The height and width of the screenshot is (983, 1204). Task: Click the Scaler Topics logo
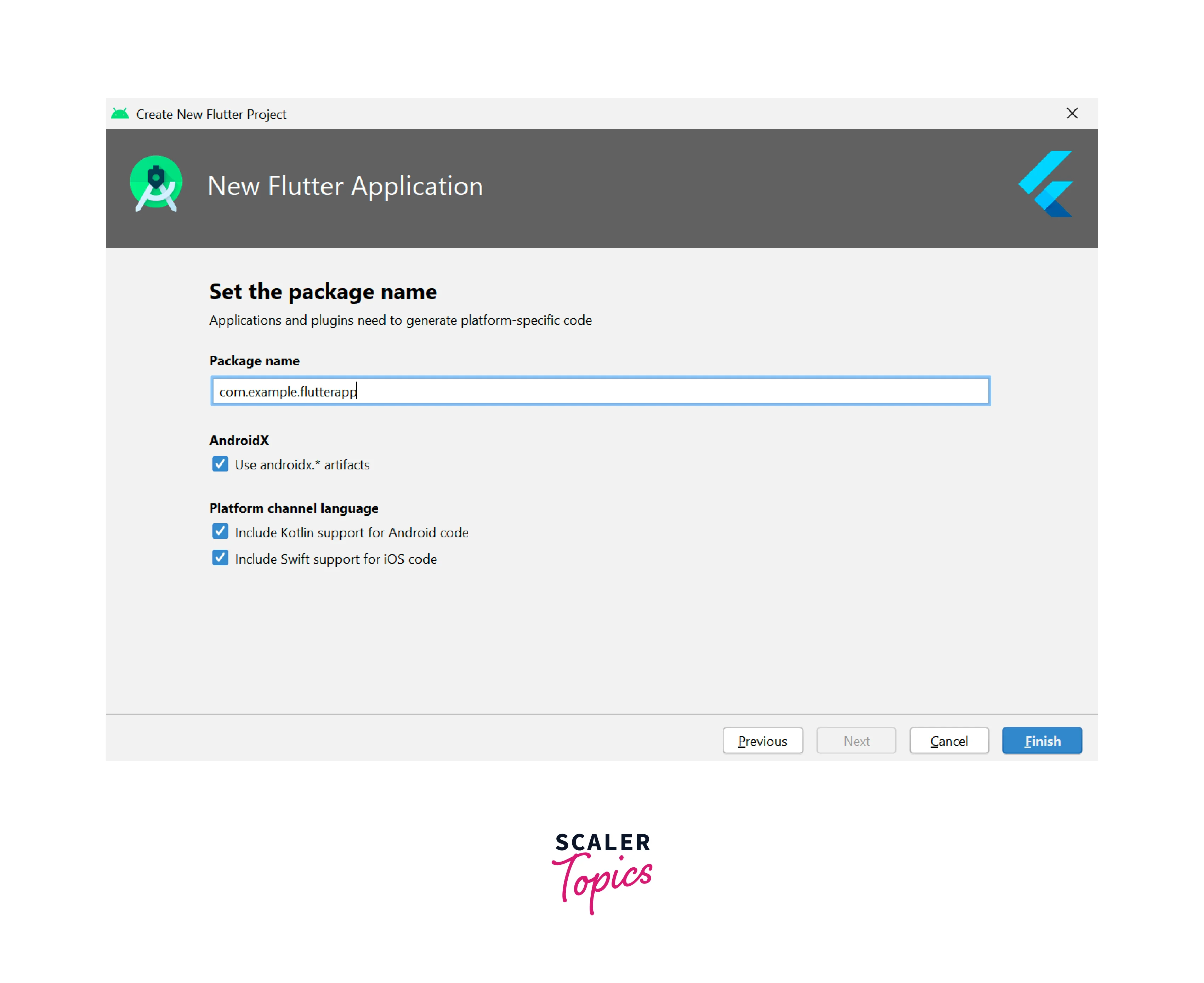(x=602, y=872)
